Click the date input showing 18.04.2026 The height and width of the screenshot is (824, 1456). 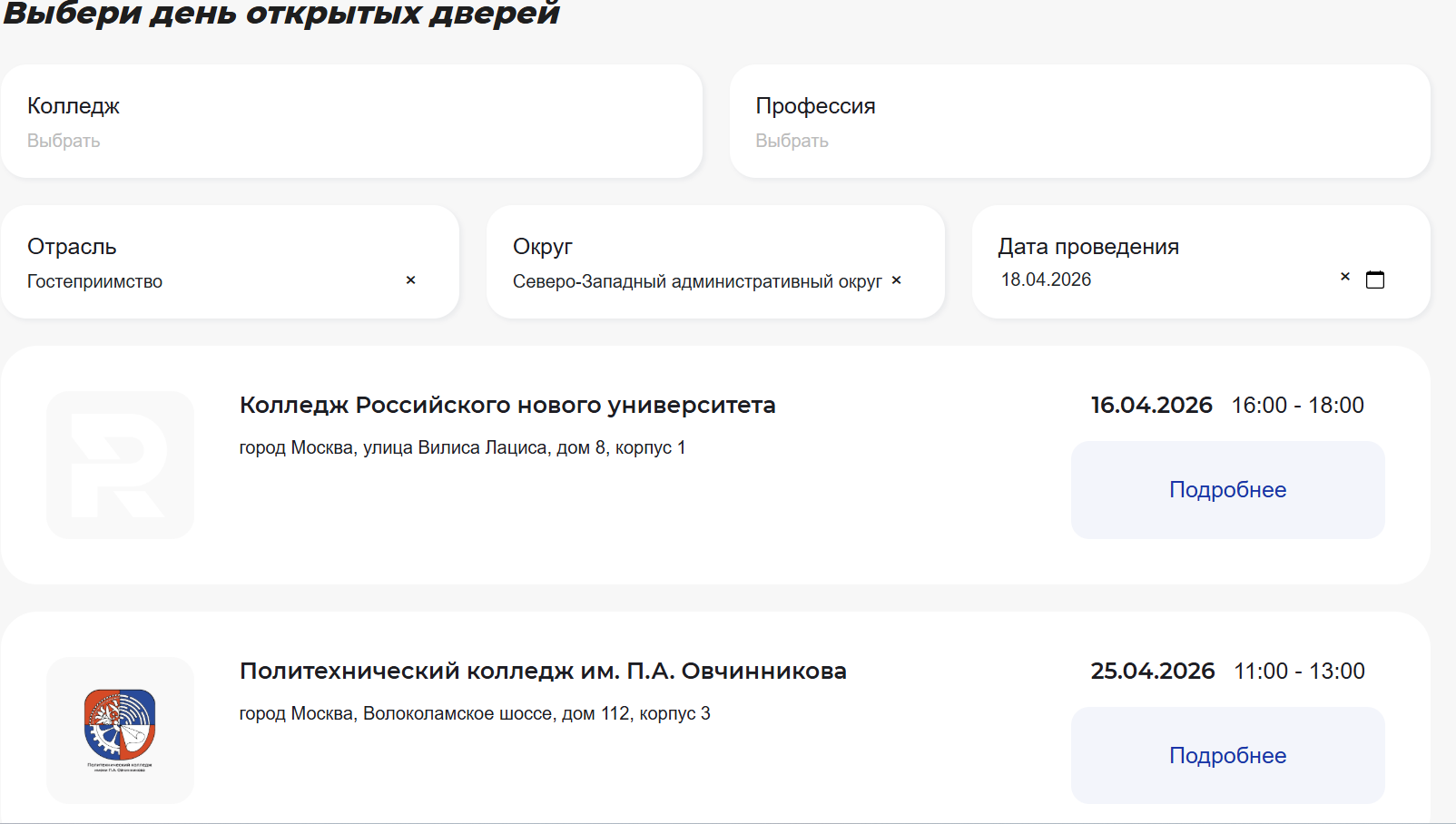coord(1045,280)
